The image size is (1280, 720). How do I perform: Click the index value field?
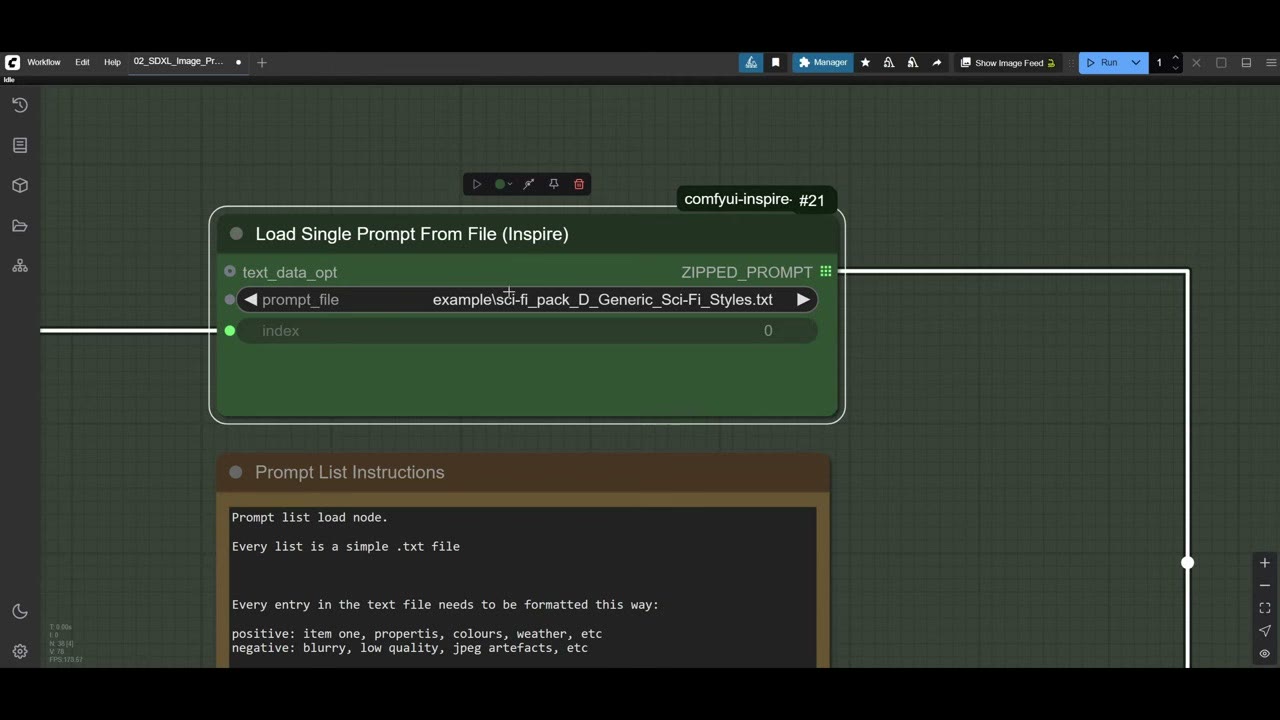(527, 331)
